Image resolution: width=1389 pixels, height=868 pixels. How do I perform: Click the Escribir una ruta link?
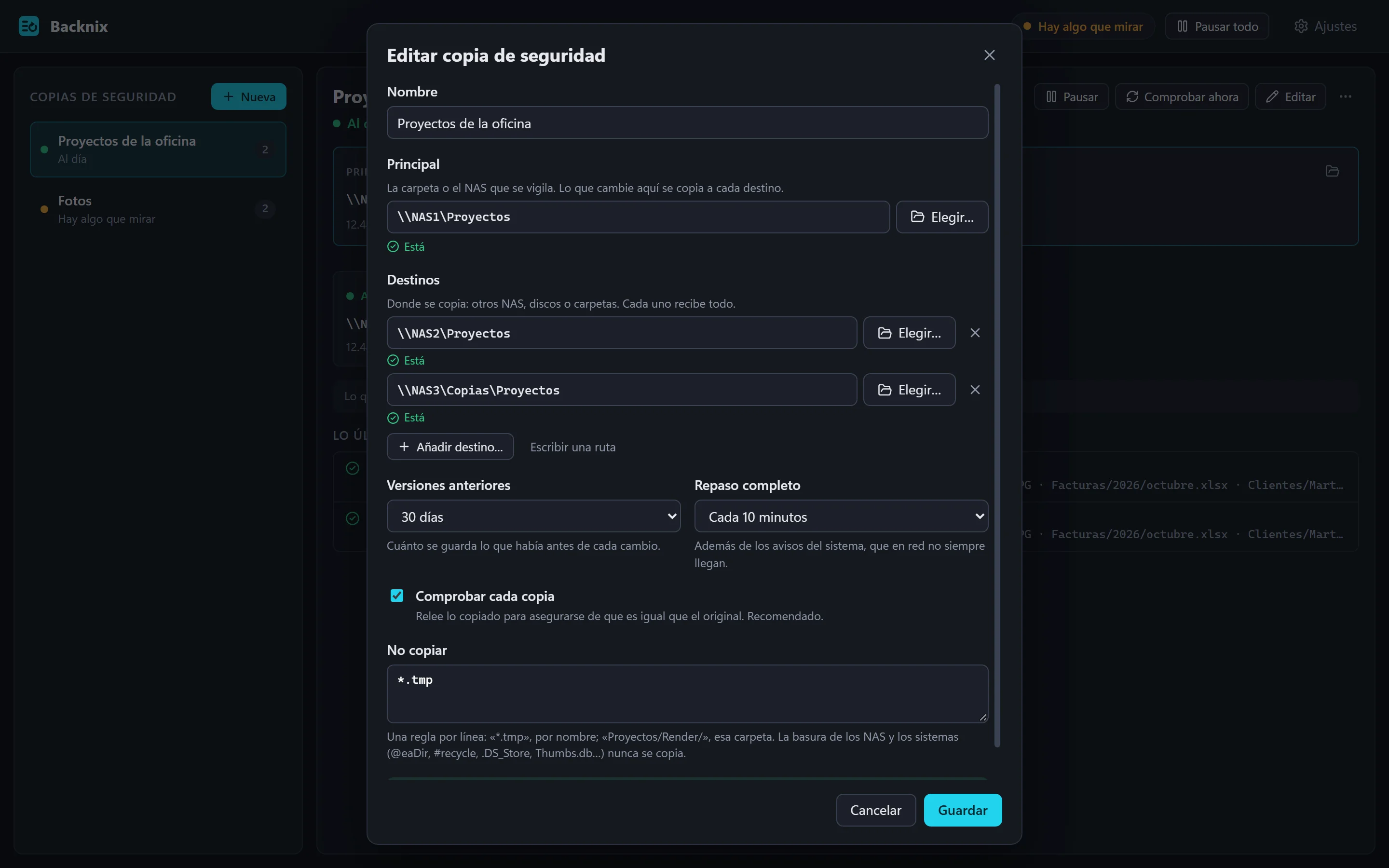(572, 447)
